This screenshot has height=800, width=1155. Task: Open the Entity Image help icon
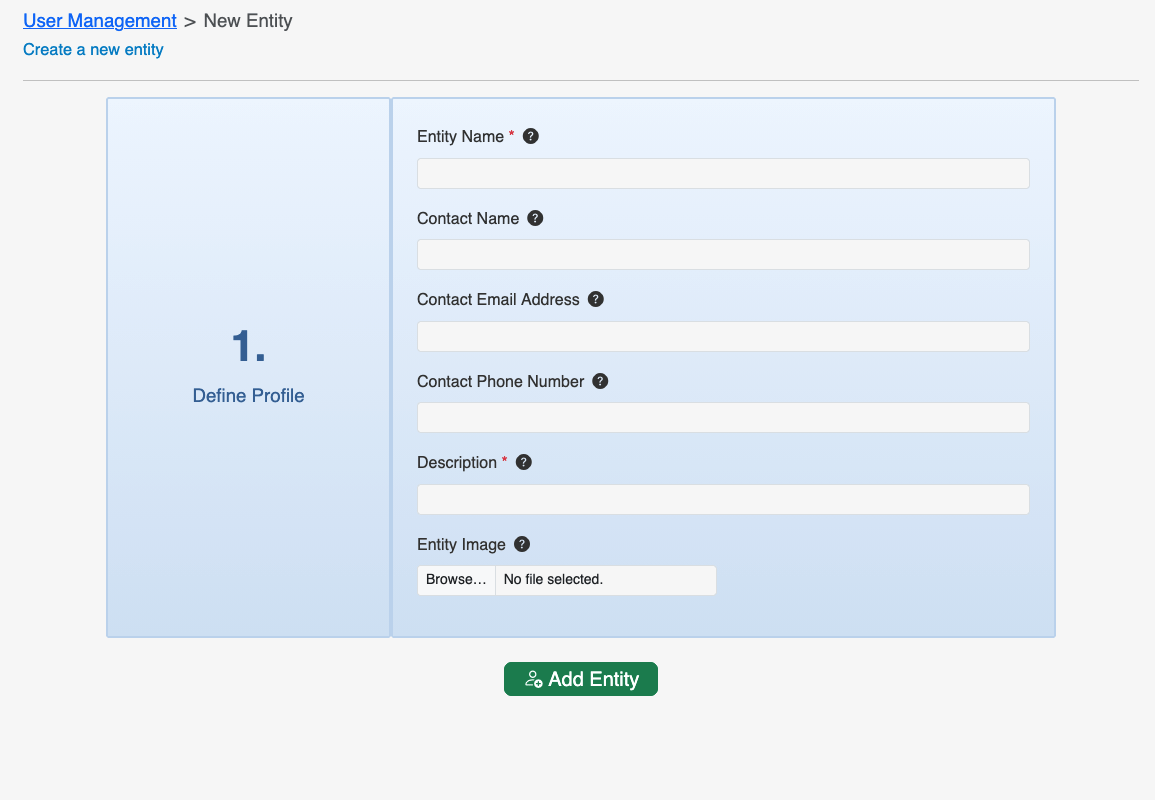pos(522,544)
